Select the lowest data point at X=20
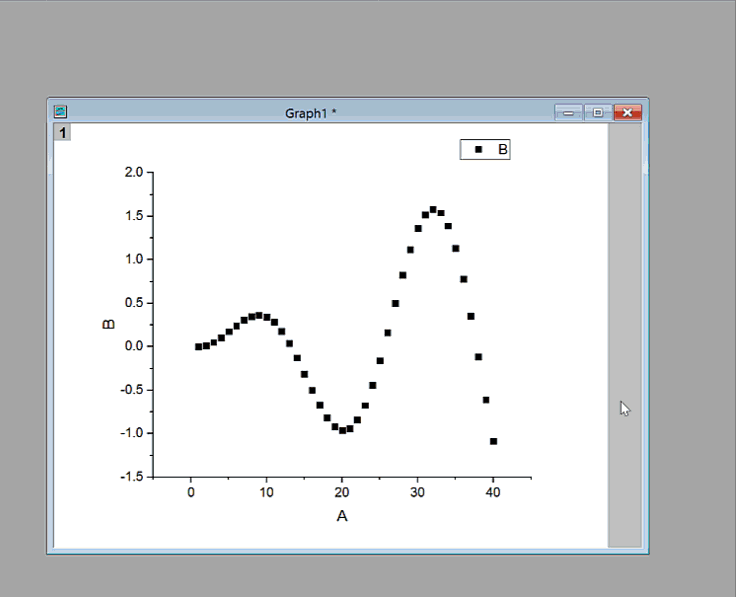The image size is (736, 597). click(342, 430)
